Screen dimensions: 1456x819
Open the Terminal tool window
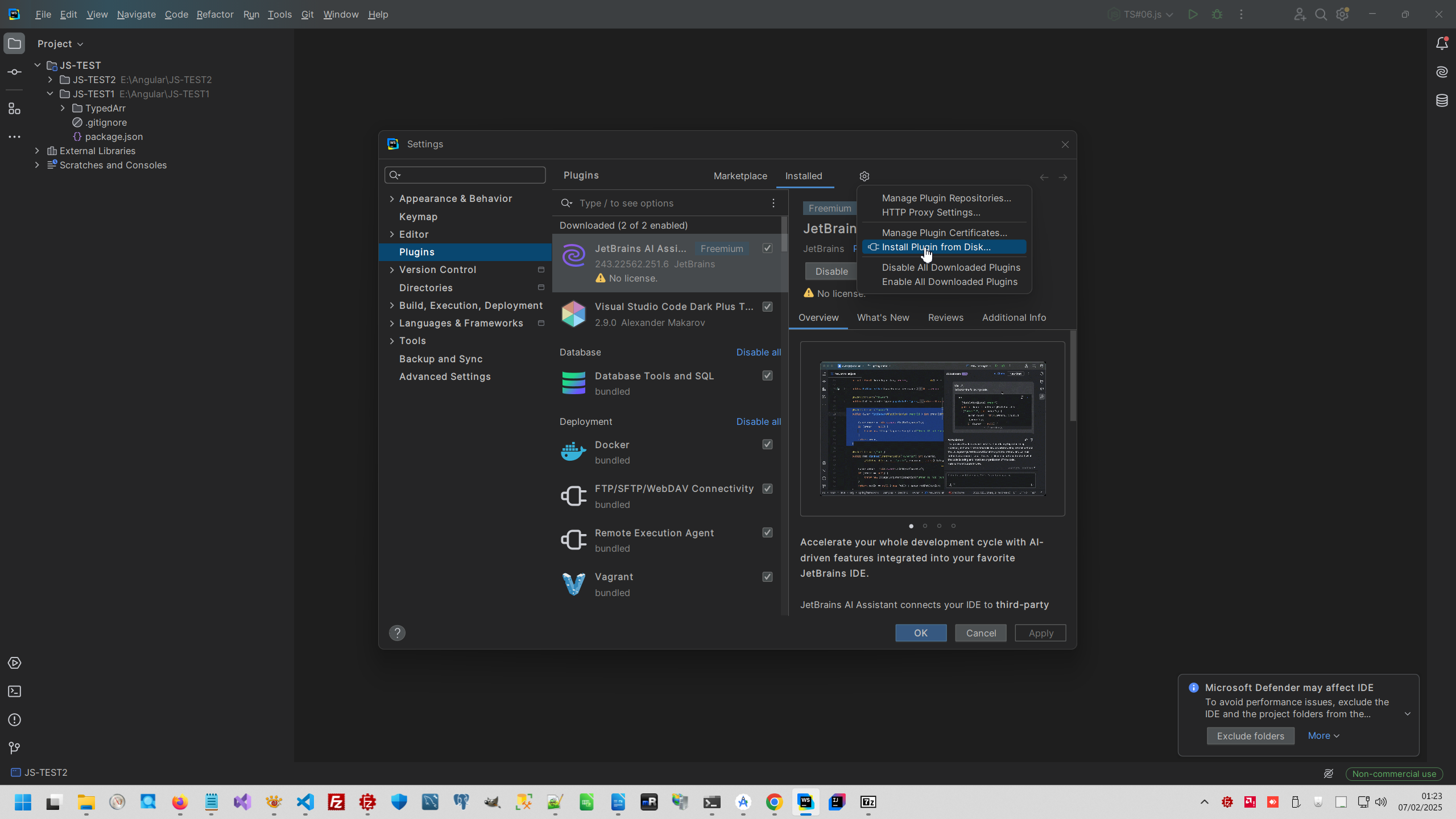pos(15,692)
